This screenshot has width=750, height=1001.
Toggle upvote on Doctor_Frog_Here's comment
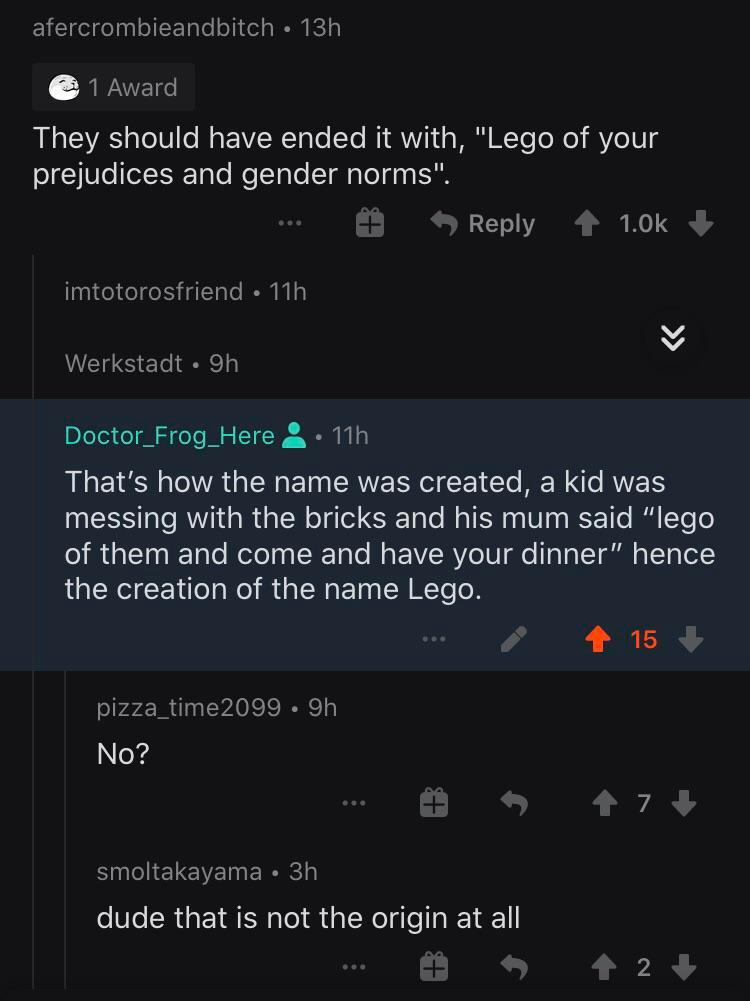598,639
